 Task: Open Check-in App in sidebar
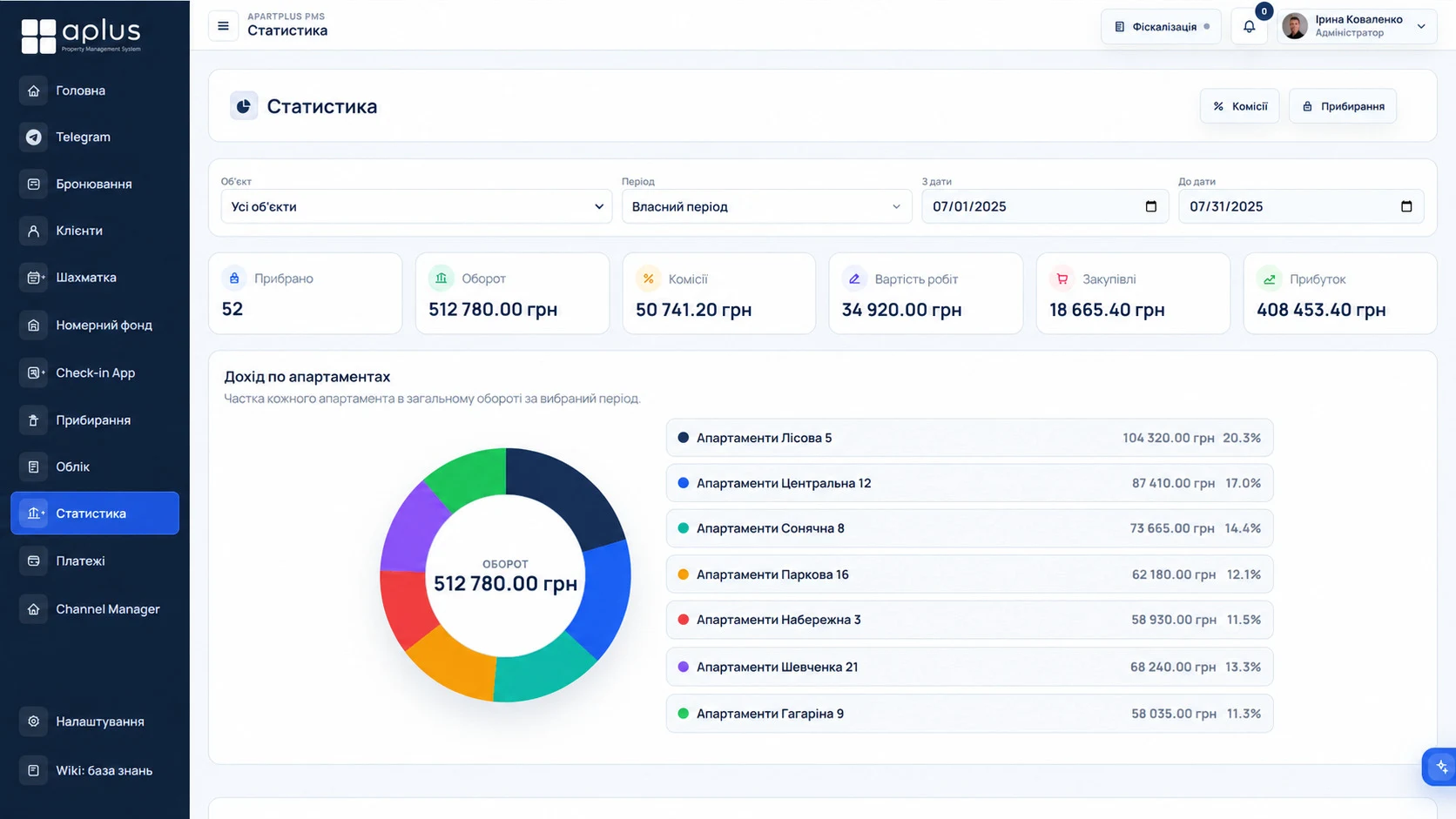[95, 373]
